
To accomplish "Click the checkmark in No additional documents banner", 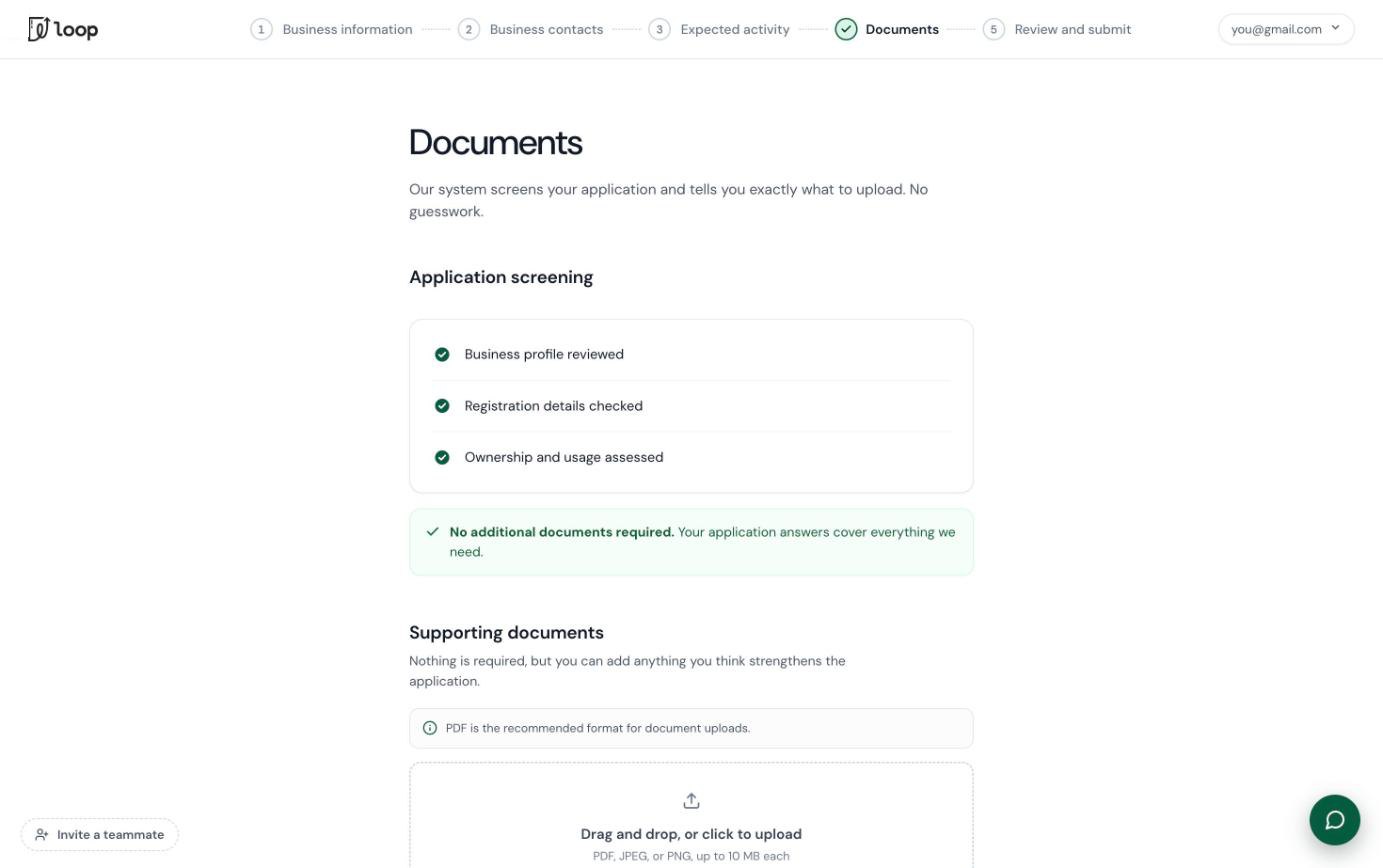I will tap(433, 532).
